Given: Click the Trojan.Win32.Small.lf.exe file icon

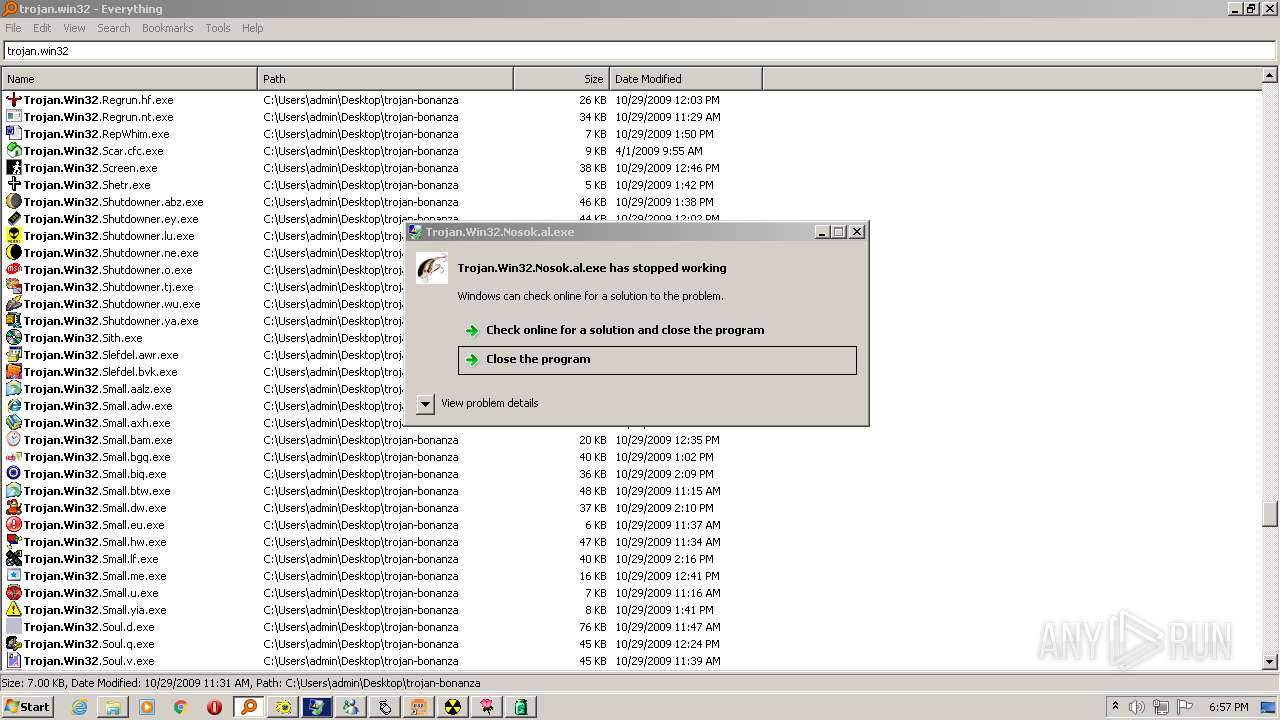Looking at the screenshot, I should pos(14,559).
